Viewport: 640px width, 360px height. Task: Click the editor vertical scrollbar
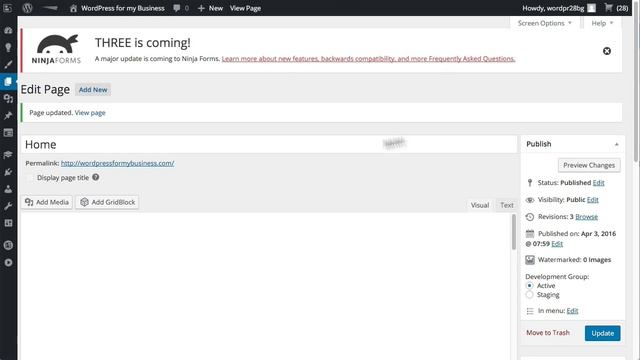click(513, 231)
